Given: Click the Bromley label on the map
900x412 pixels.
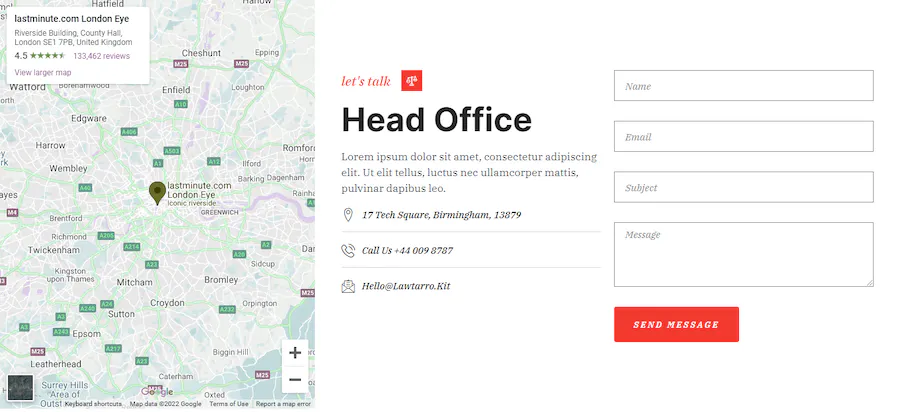Looking at the screenshot, I should [x=221, y=280].
